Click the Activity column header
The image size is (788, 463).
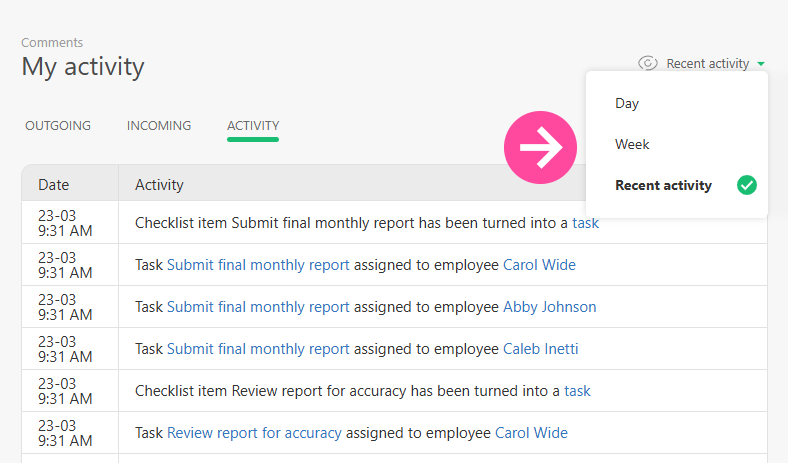tap(159, 185)
